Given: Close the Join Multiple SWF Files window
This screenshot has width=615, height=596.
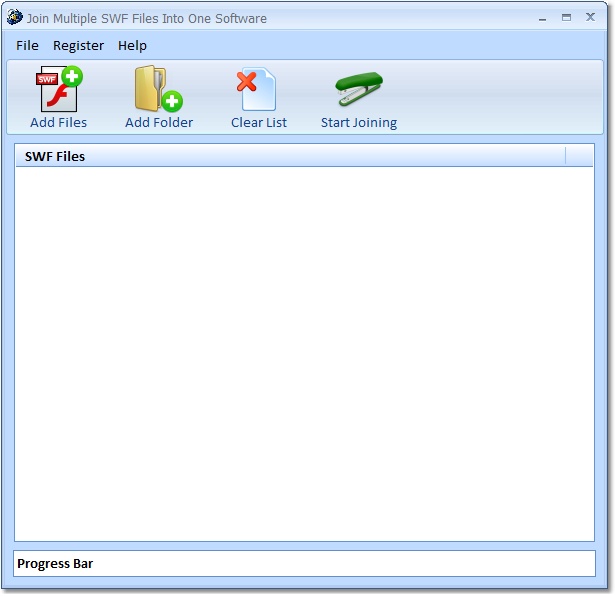Looking at the screenshot, I should pos(590,17).
